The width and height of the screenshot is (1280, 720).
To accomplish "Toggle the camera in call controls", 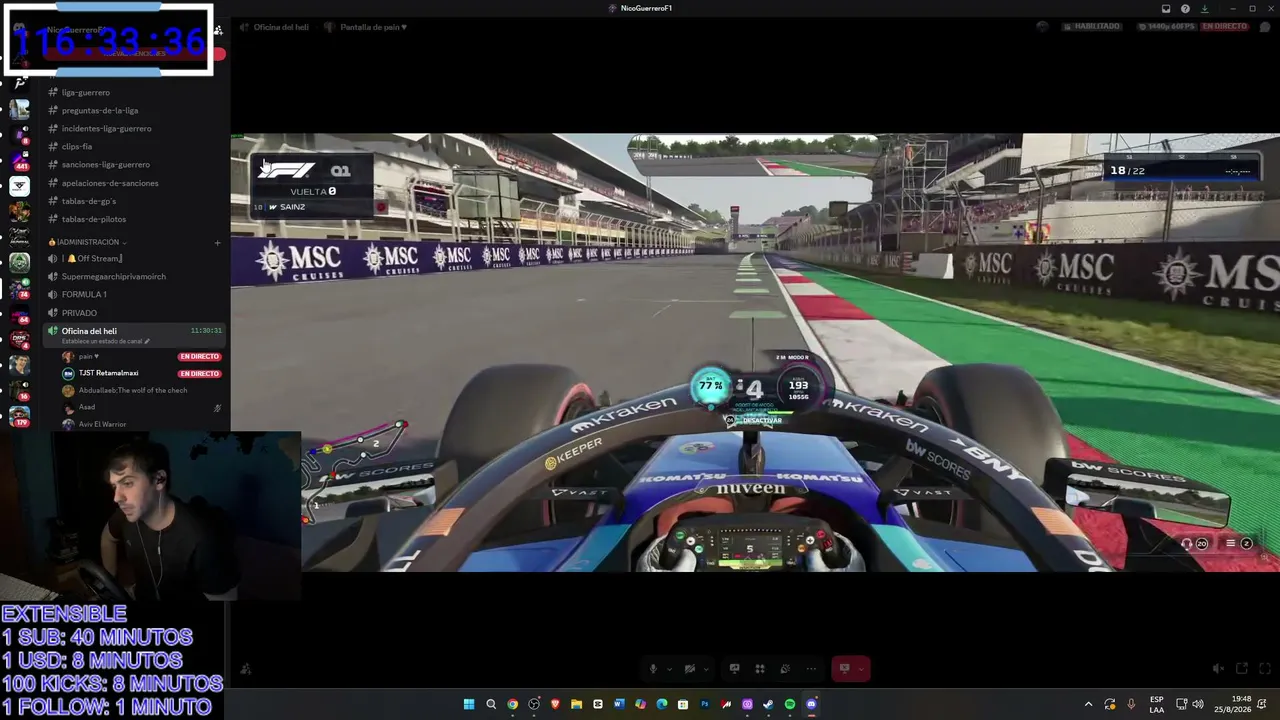I will coord(690,669).
